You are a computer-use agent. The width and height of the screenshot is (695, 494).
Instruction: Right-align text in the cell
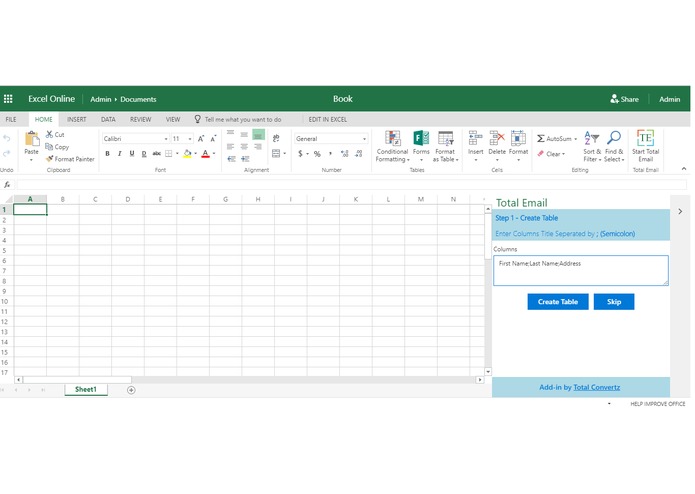tap(258, 147)
